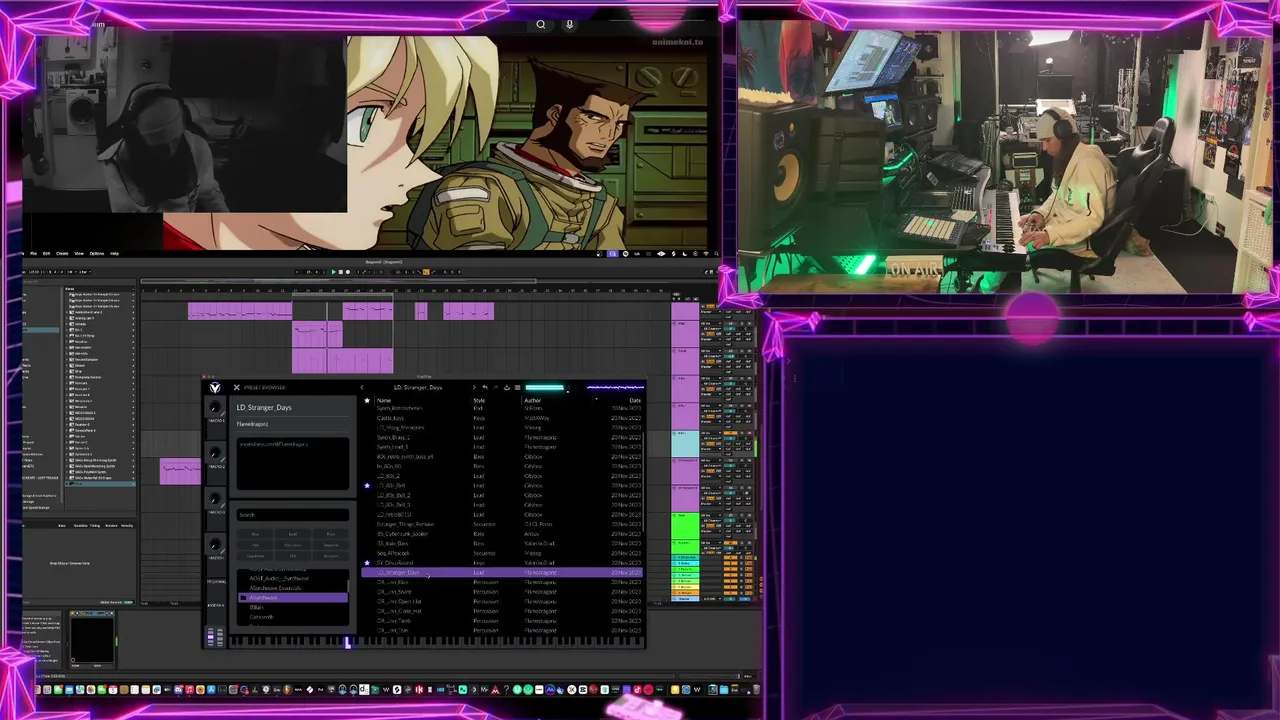Open the Vital hamburger menu
1280x720 pixels.
click(517, 388)
